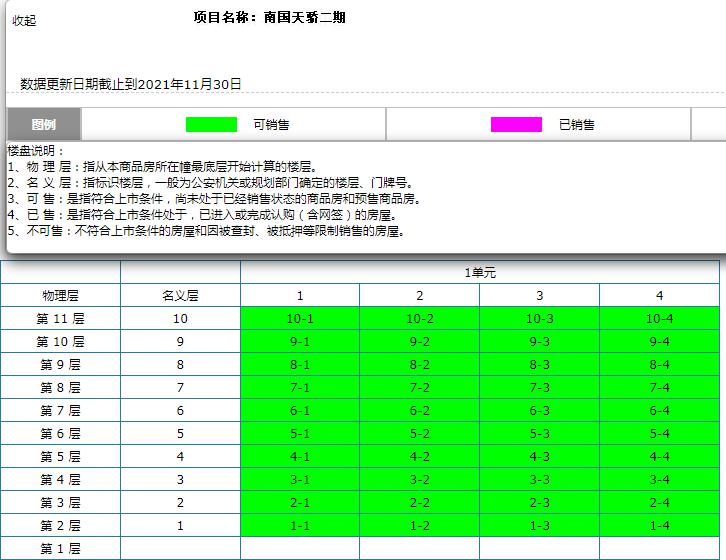This screenshot has height=560, width=726.
Task: View details for room 6-1
Action: (300, 410)
